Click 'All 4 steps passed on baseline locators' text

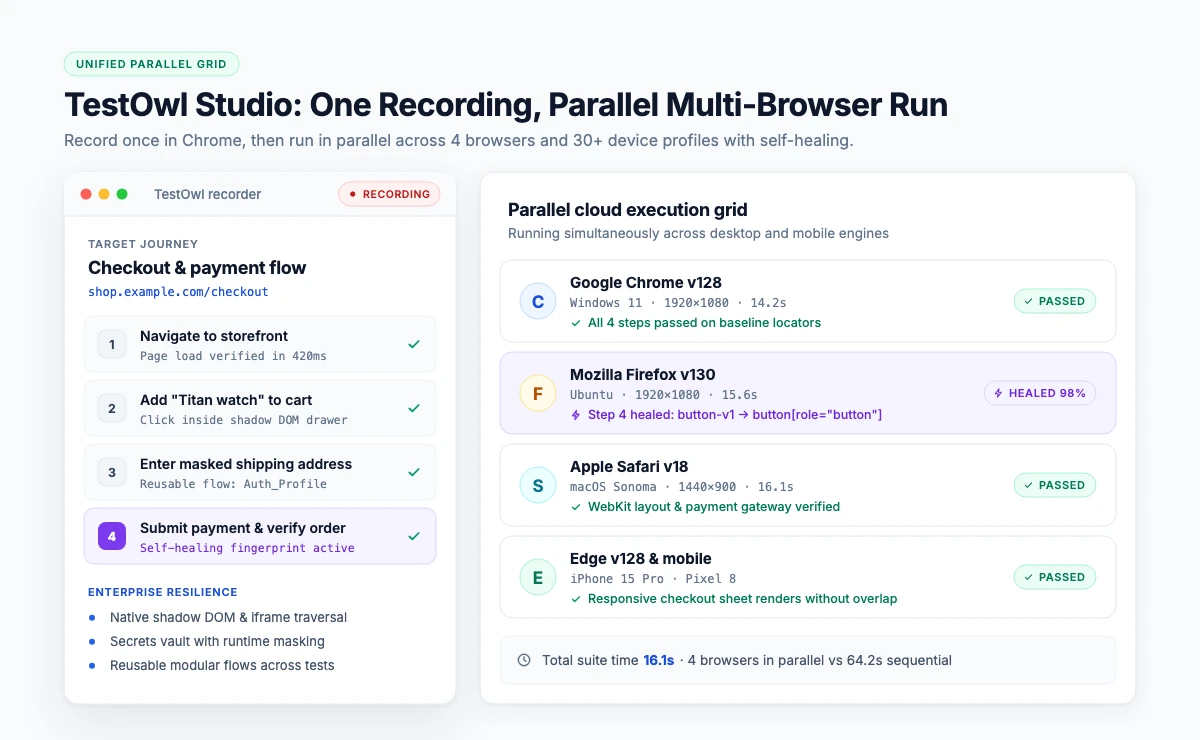pyautogui.click(x=704, y=323)
